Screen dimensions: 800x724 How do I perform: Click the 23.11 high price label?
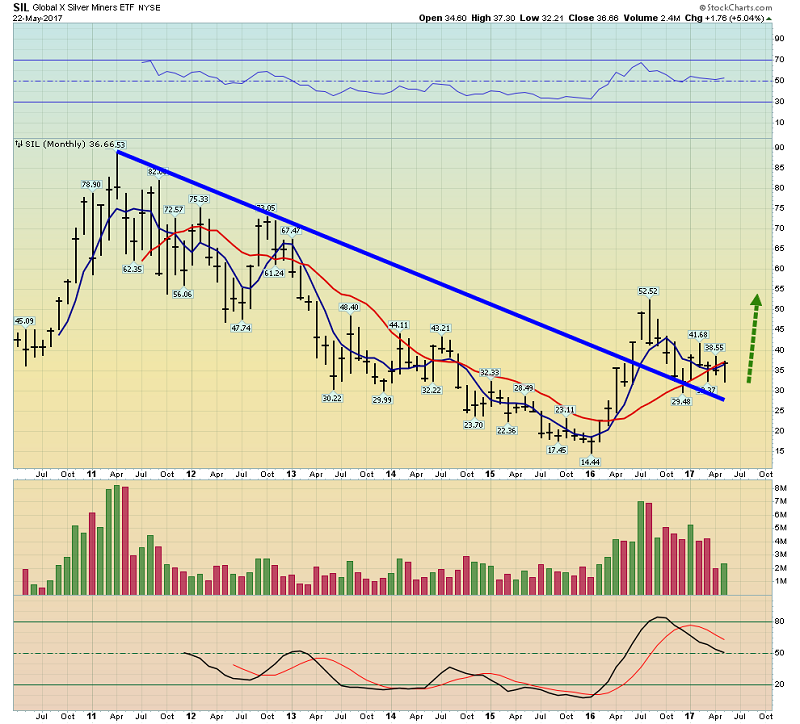pos(565,410)
